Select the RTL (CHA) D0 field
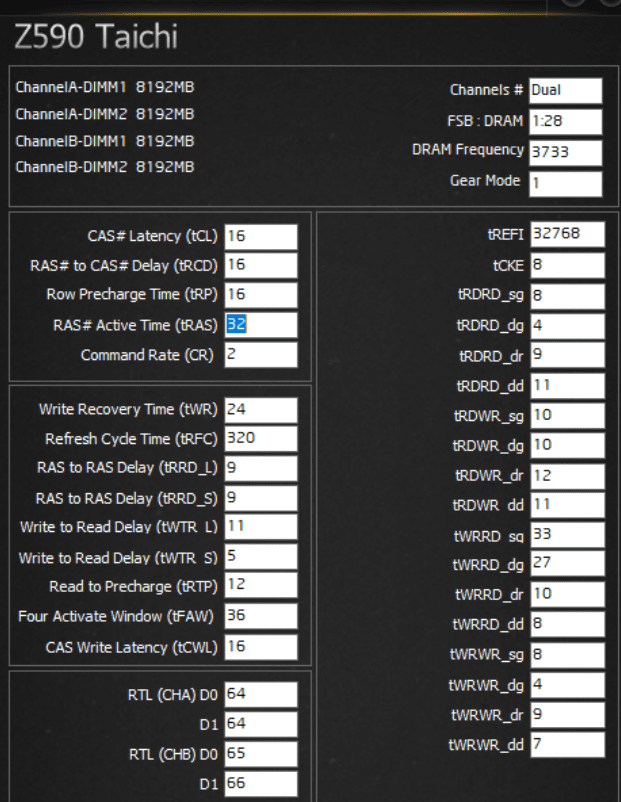The height and width of the screenshot is (802, 621). pyautogui.click(x=261, y=695)
